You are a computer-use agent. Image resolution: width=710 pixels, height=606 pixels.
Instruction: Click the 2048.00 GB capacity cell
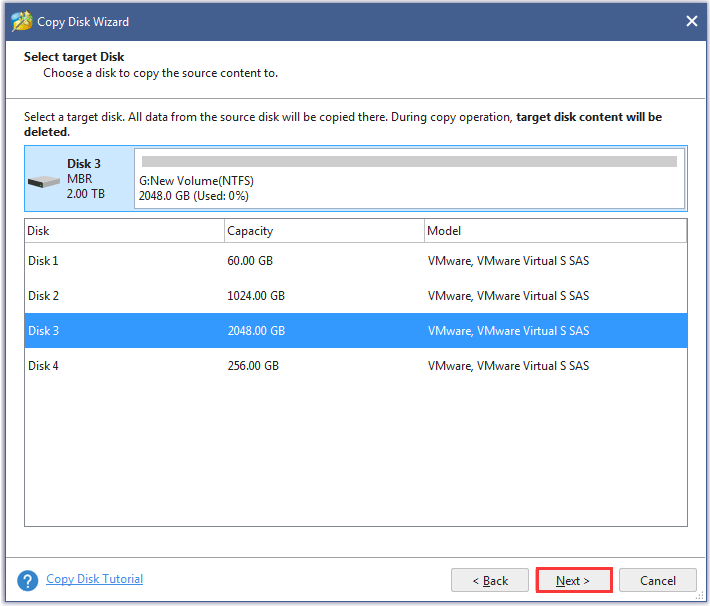tap(256, 331)
